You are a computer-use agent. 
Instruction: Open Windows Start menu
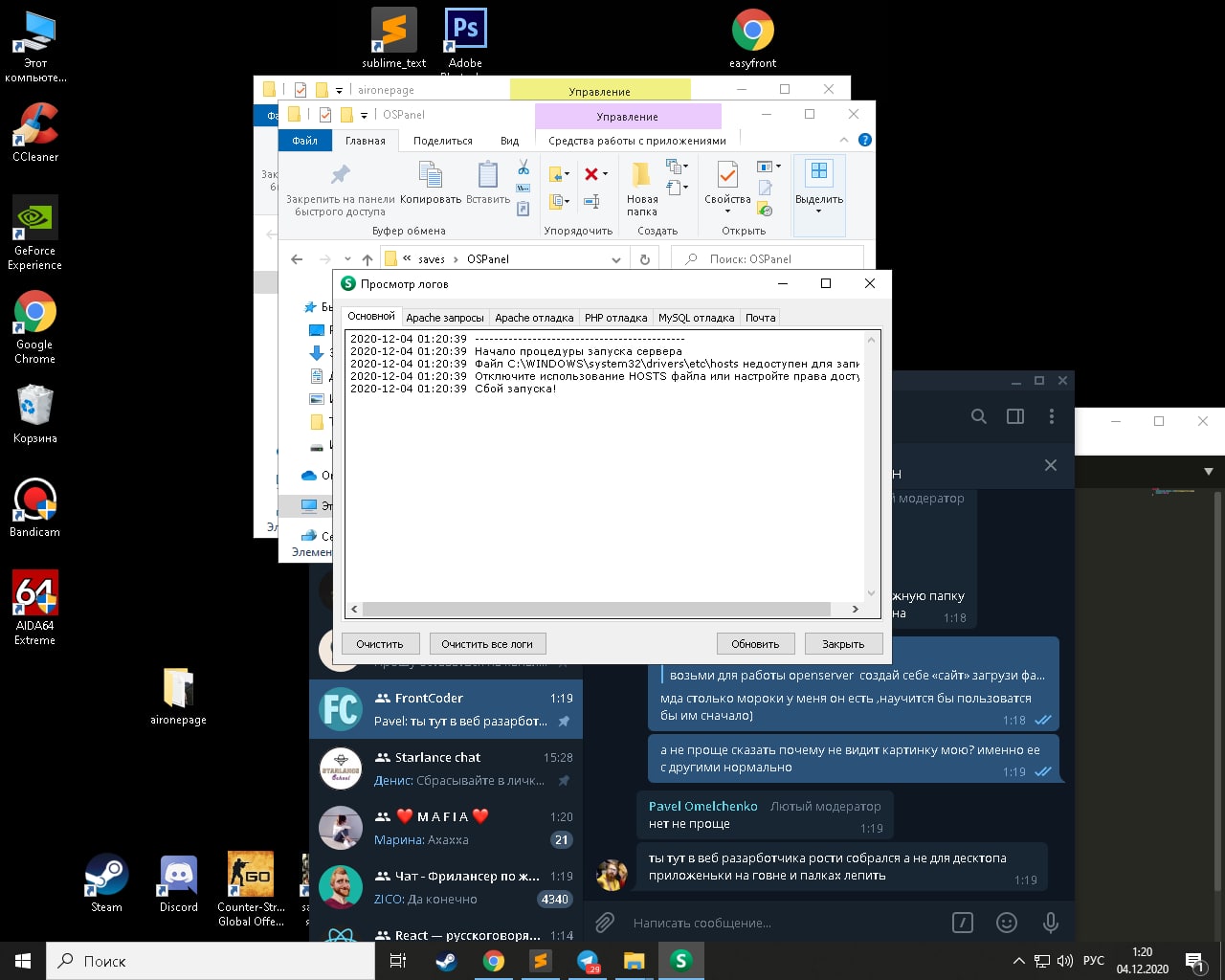point(23,961)
